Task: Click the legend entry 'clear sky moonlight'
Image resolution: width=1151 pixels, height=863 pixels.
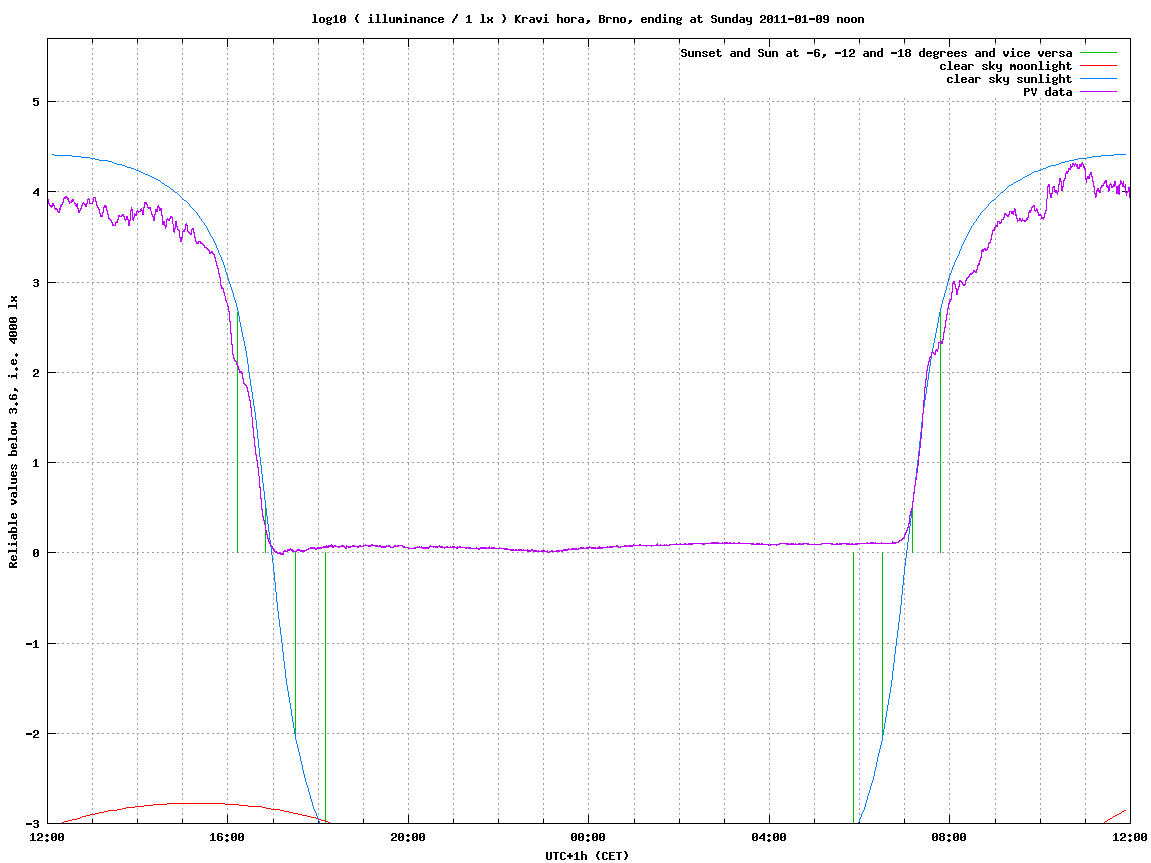Action: [1006, 66]
